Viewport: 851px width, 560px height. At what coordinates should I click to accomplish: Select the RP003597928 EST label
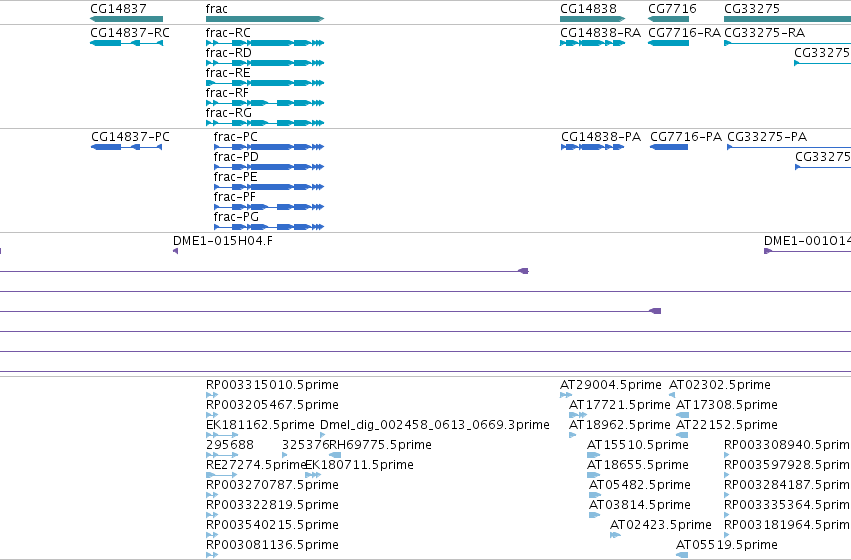coord(788,465)
